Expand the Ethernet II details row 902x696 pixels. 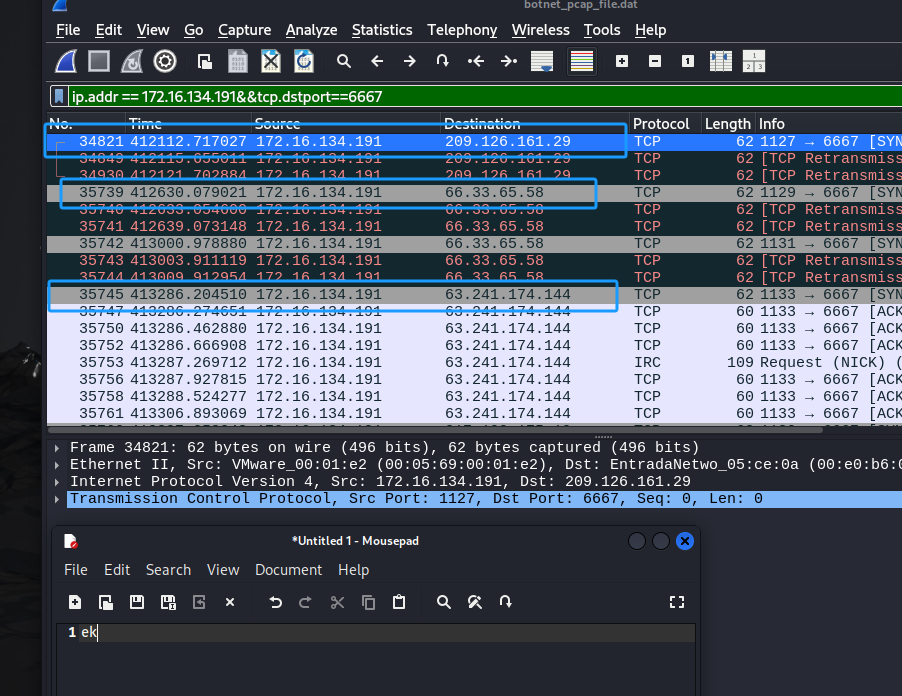57,465
